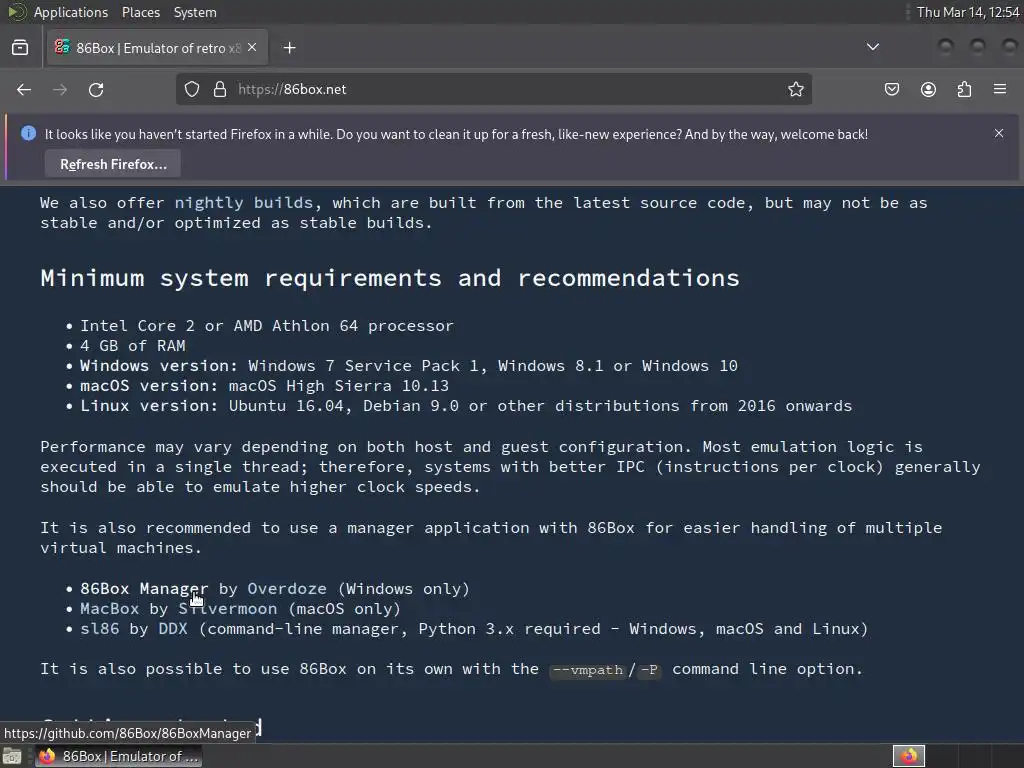Click the 86Box taskbar window button

[118, 756]
